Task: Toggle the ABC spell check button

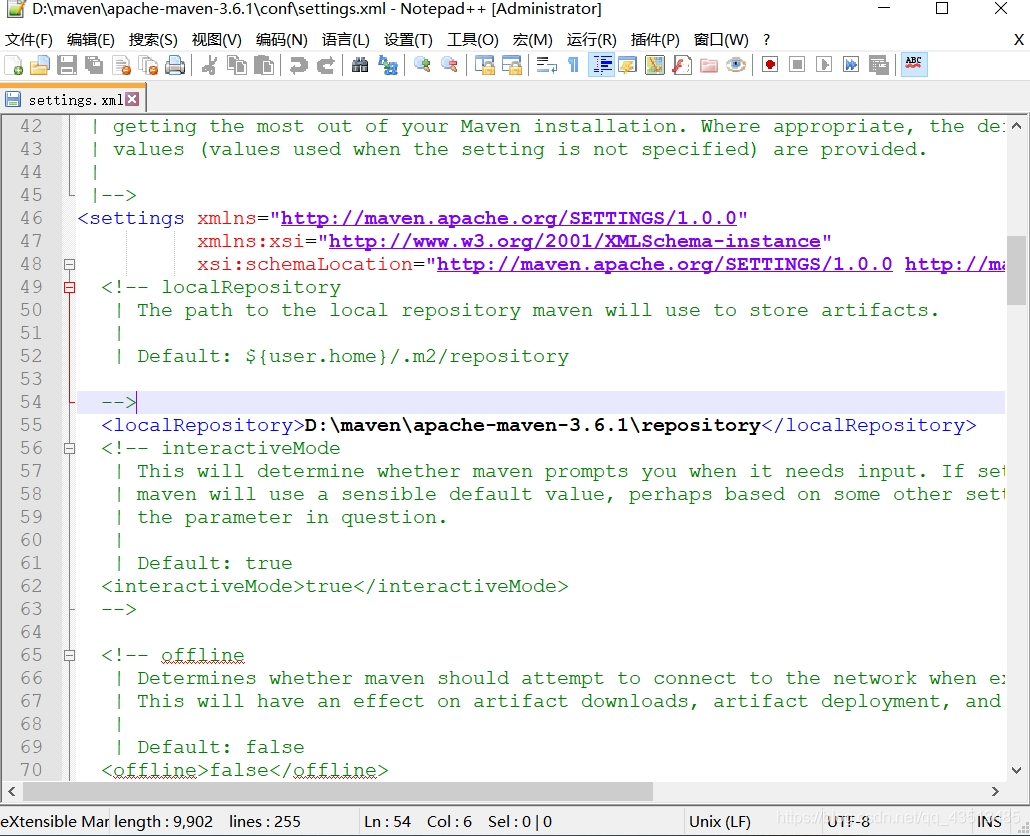Action: pyautogui.click(x=913, y=65)
